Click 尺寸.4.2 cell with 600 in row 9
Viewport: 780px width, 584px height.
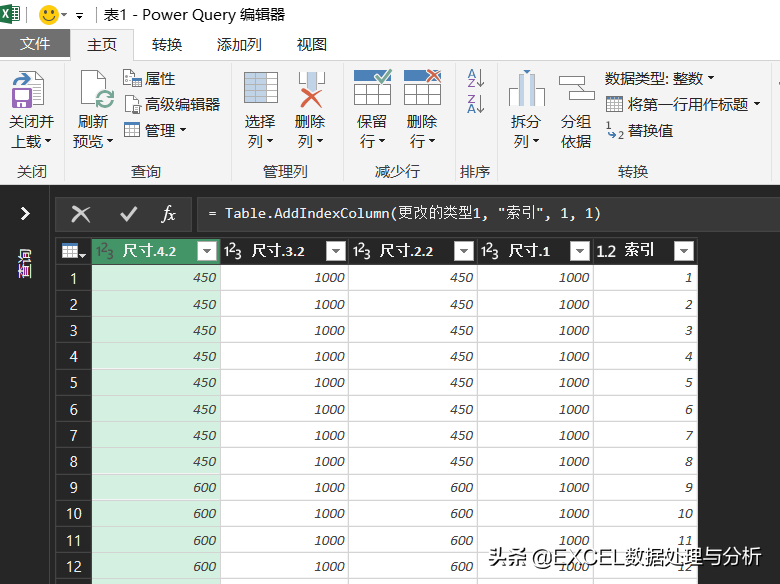click(156, 487)
